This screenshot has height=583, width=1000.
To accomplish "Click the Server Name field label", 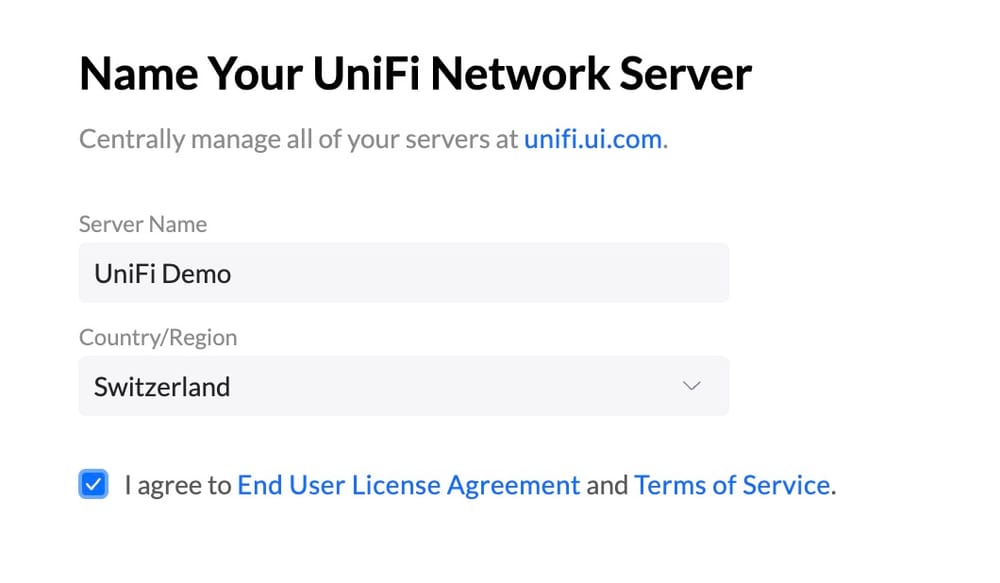I will pyautogui.click(x=142, y=224).
